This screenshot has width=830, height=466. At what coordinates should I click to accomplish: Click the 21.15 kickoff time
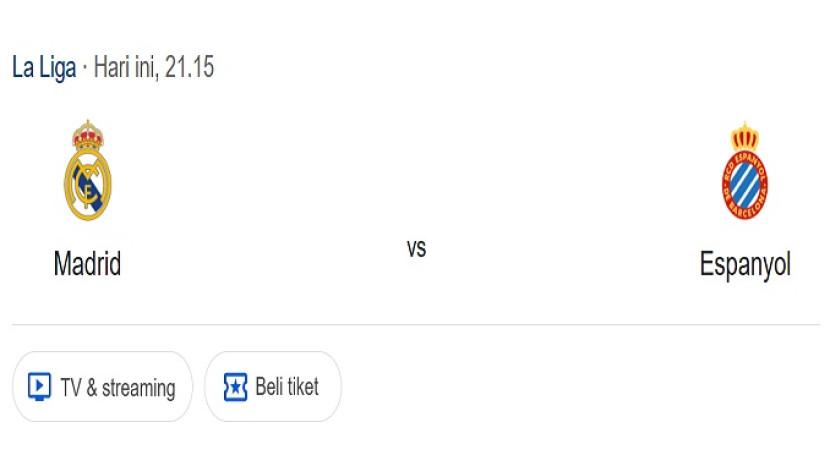click(190, 68)
